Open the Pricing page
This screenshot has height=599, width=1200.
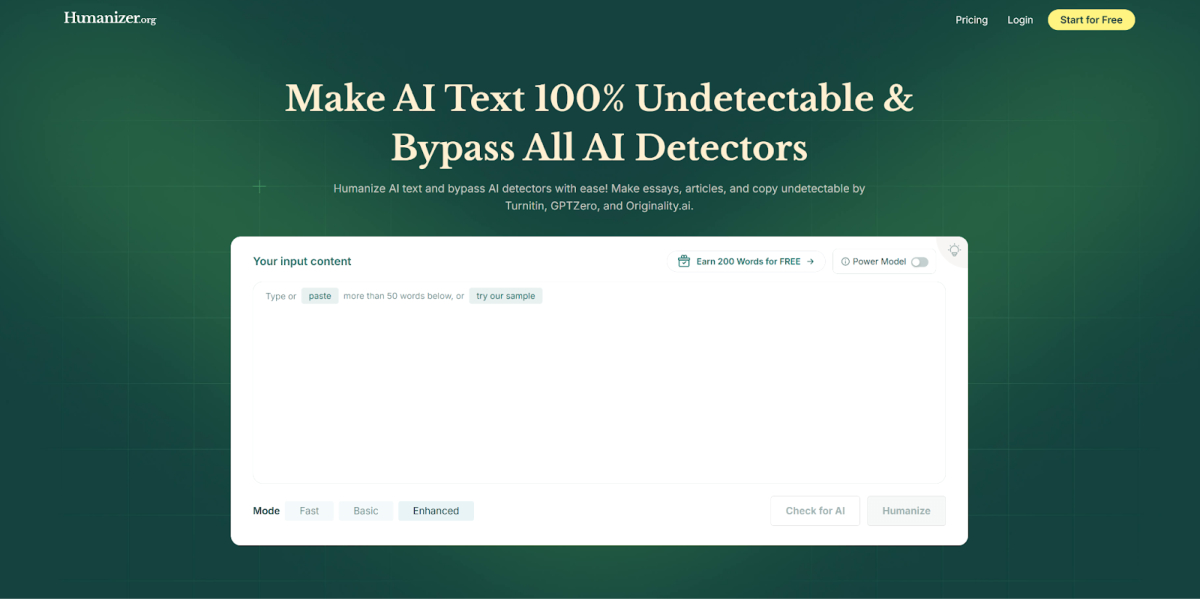[971, 20]
